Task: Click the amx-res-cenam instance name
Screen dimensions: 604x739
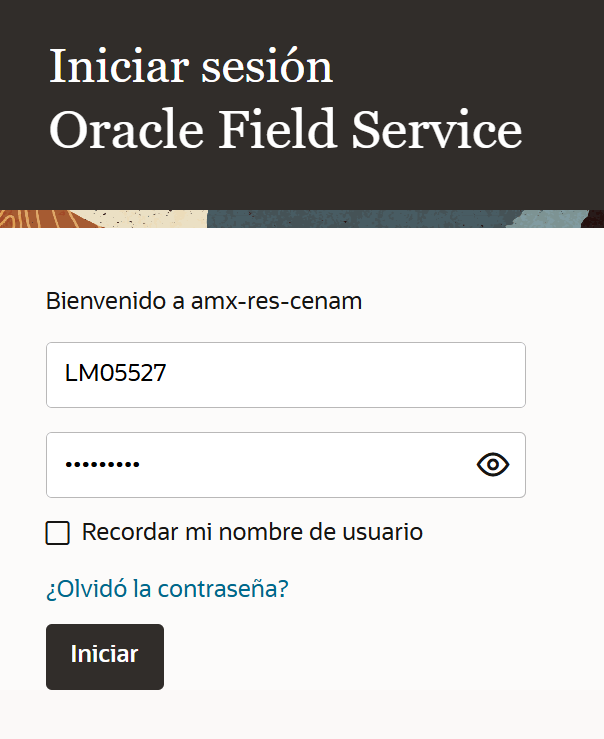Action: [x=276, y=300]
